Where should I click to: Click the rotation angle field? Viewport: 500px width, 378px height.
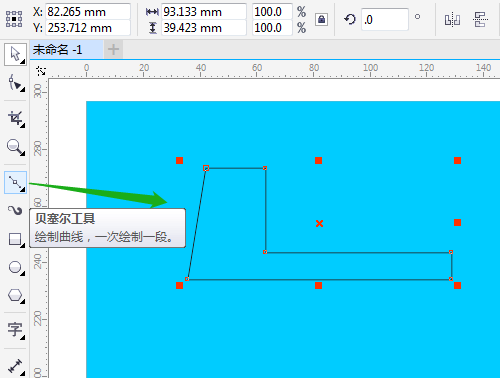(385, 20)
